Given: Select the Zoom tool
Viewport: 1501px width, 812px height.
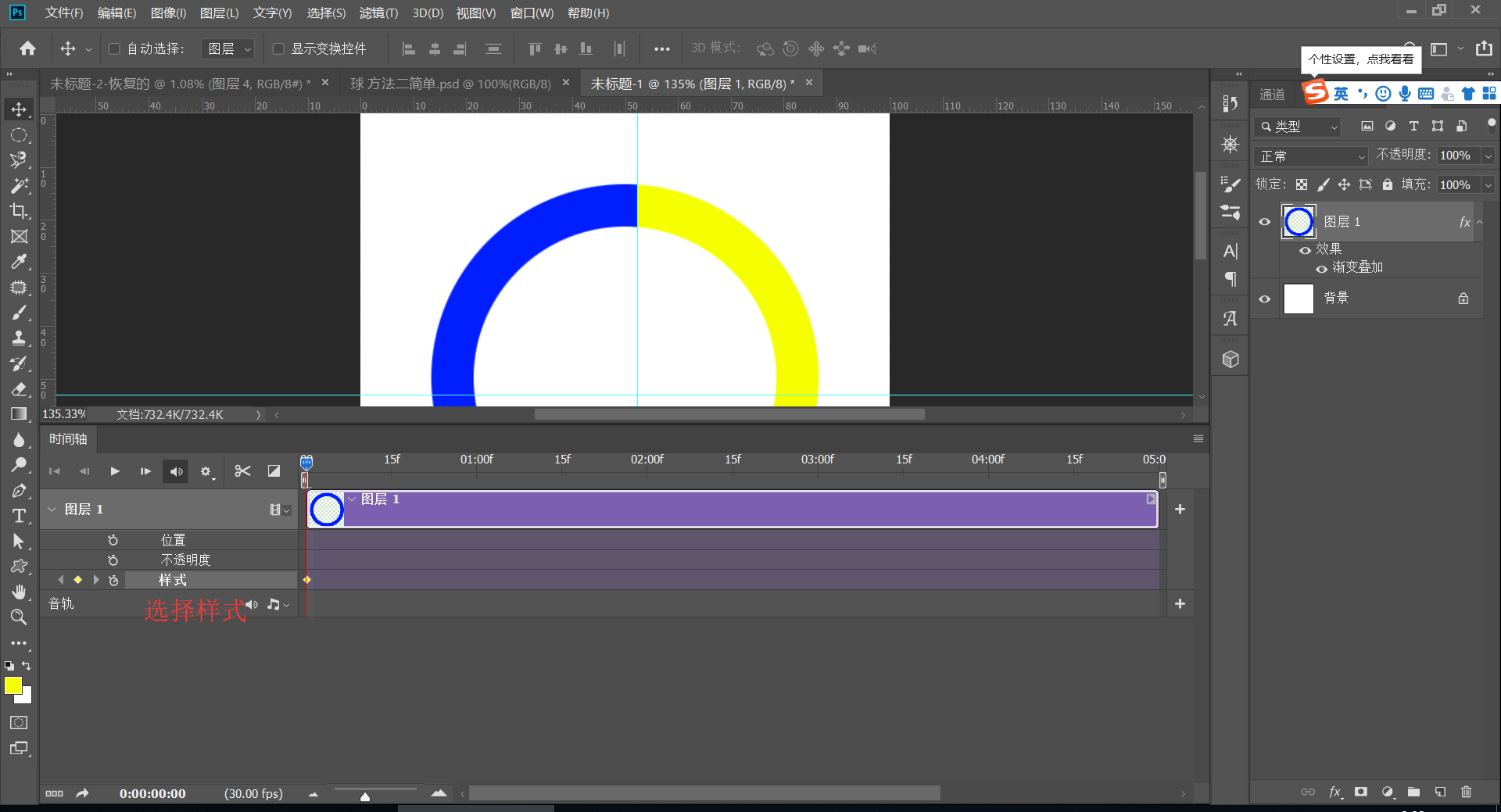Looking at the screenshot, I should [x=19, y=617].
